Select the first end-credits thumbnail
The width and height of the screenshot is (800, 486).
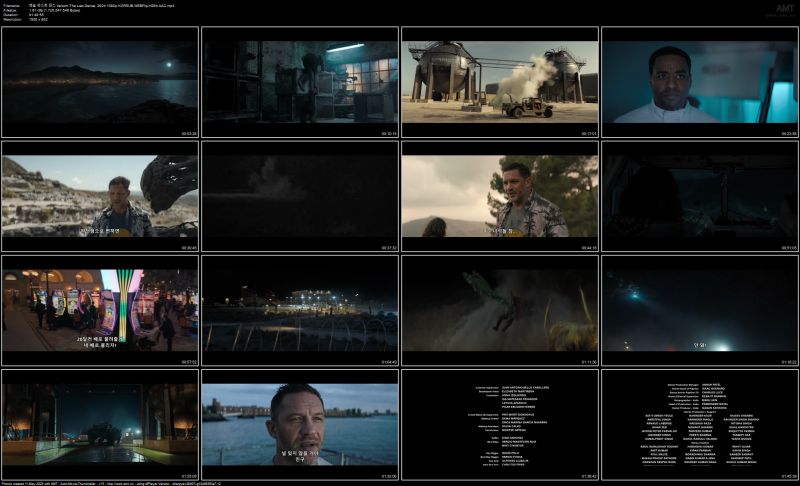point(500,425)
